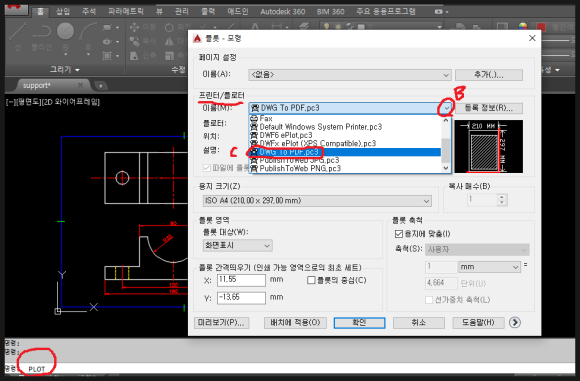
Task: Toggle the layer on/off lightbulb icon
Action: [x=327, y=27]
